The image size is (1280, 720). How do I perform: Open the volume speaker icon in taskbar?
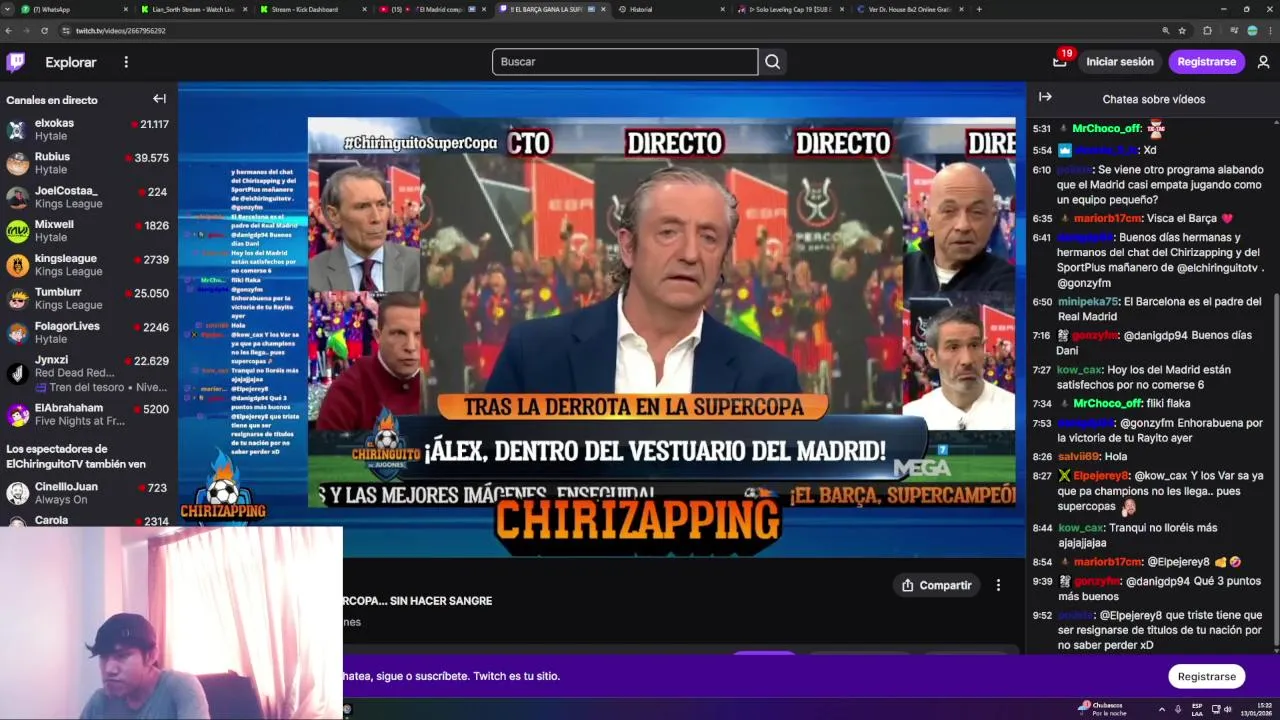[1228, 709]
